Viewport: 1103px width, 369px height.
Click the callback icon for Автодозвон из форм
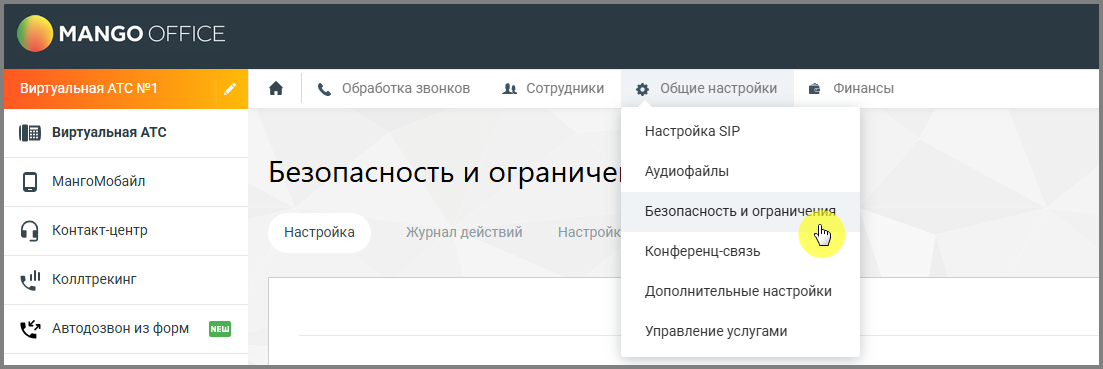click(30, 329)
